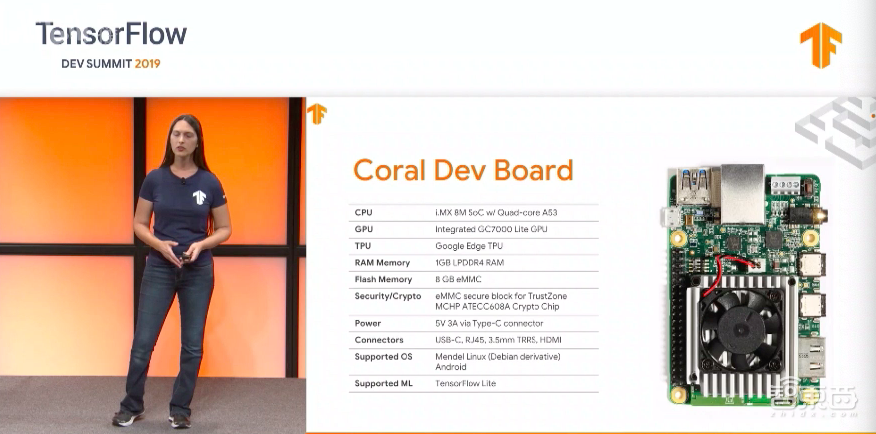Click the RAM Memory row label
This screenshot has width=876, height=434.
pos(383,262)
